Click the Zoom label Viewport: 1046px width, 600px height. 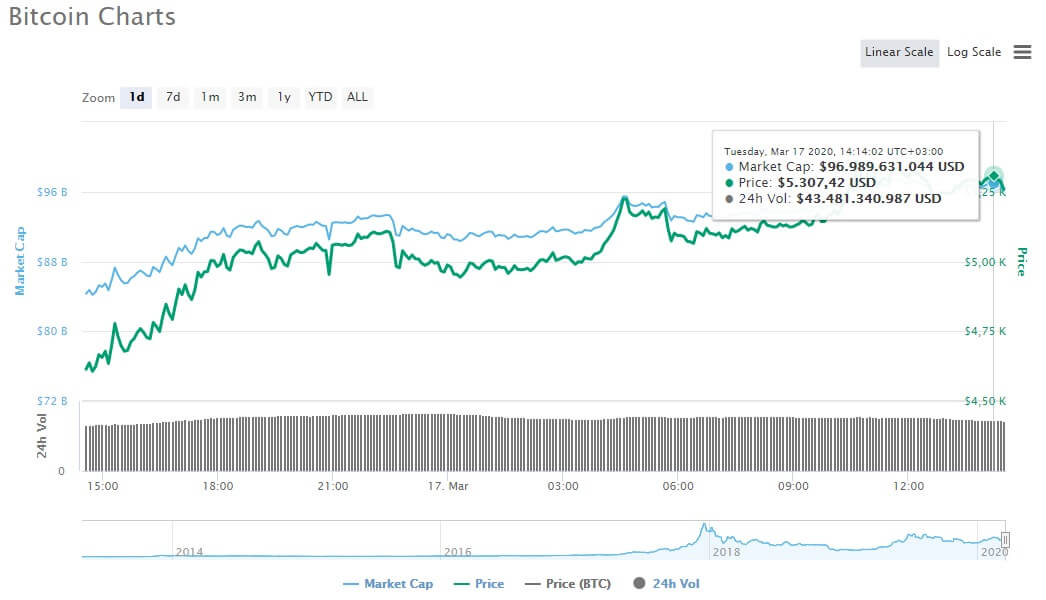click(x=99, y=98)
